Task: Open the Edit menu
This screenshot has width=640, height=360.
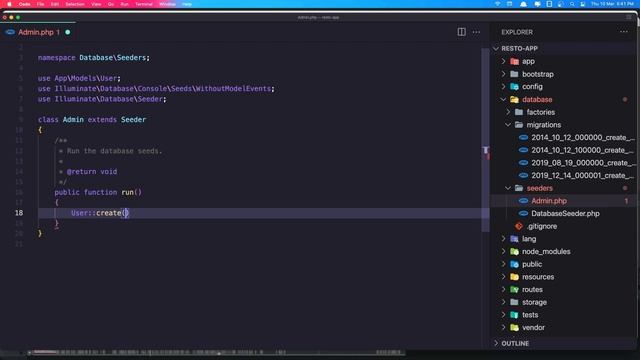Action: (55, 4)
